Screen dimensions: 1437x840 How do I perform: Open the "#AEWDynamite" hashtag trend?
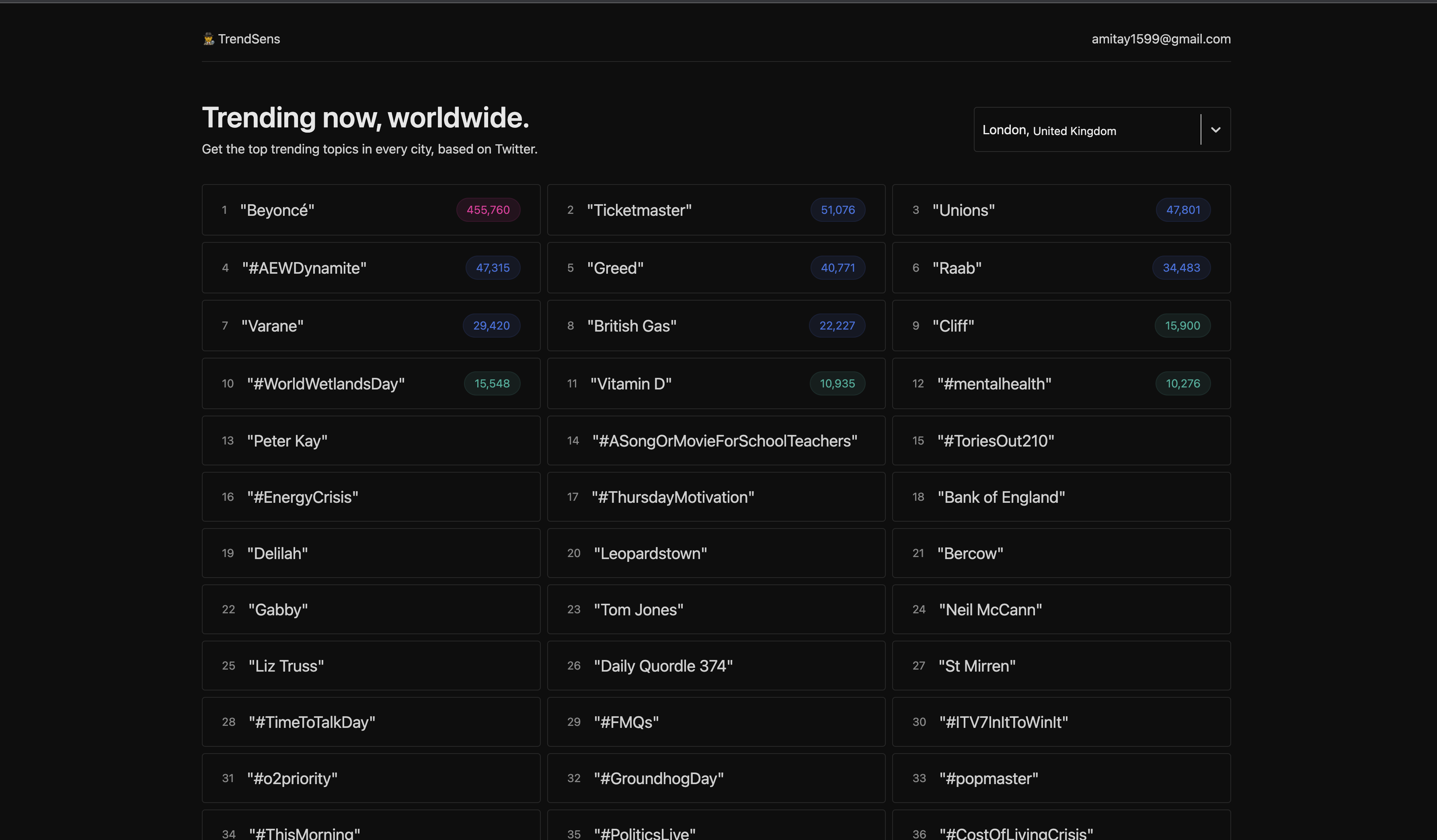(371, 268)
